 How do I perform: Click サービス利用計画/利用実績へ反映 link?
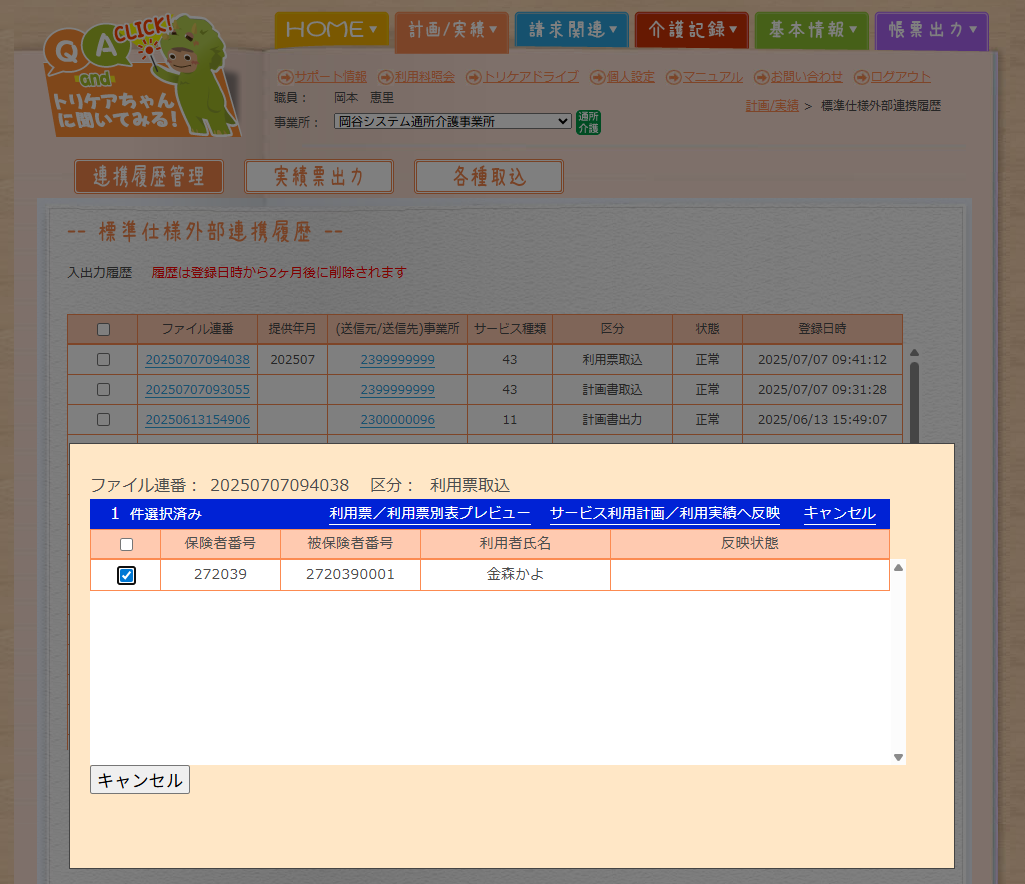coord(665,514)
